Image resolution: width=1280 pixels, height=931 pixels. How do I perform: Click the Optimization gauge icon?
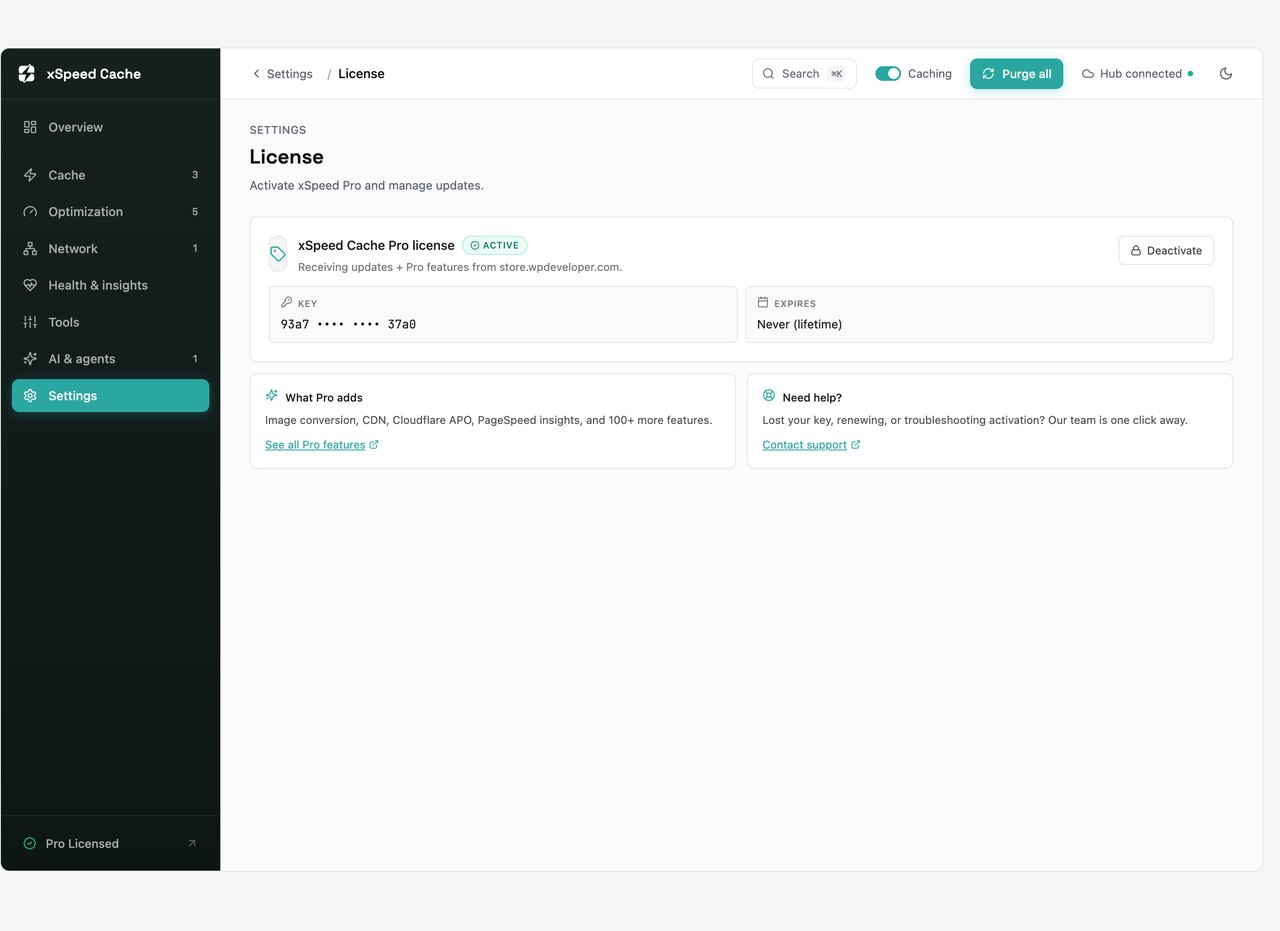[30, 212]
